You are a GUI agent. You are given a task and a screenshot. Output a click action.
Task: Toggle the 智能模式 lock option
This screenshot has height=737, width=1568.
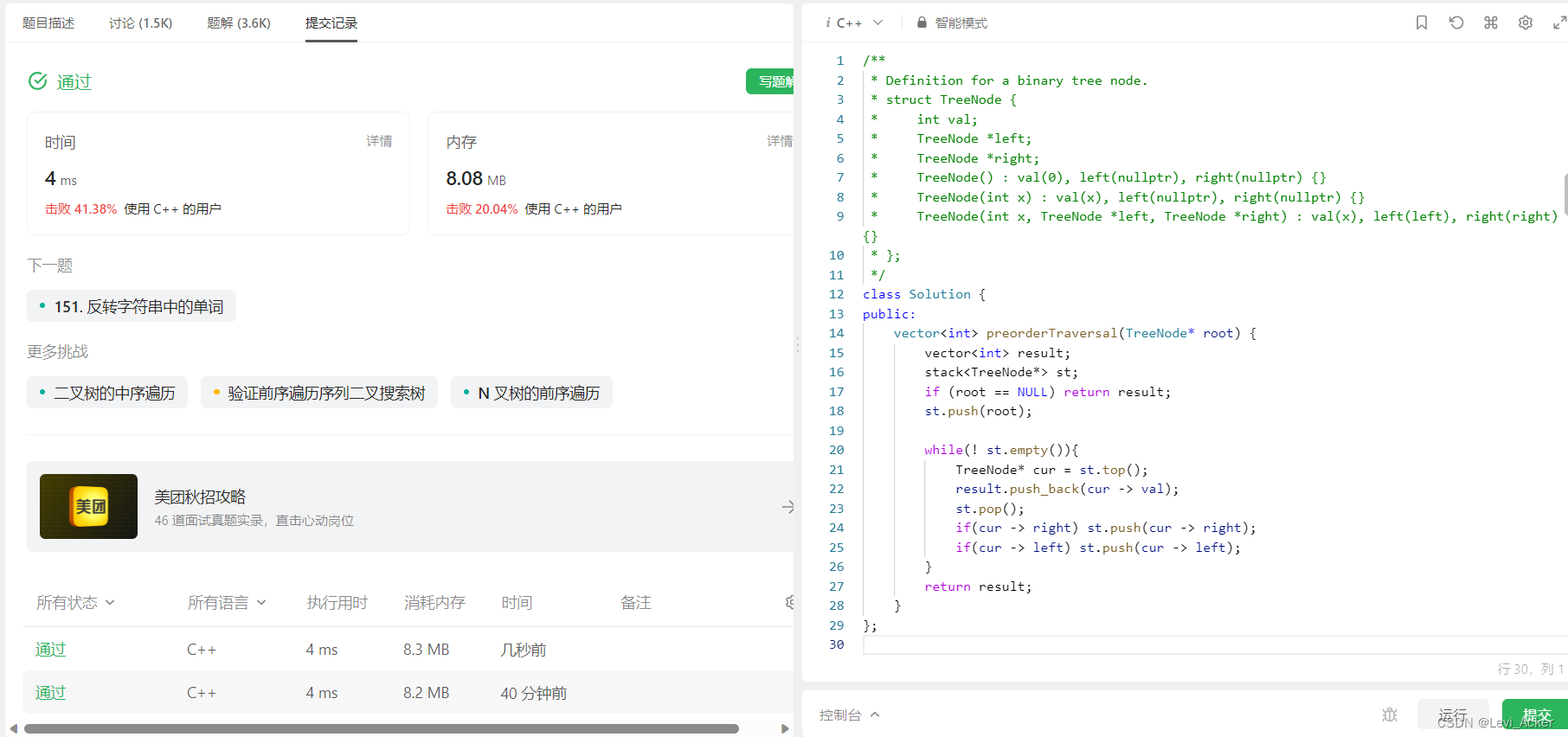952,22
